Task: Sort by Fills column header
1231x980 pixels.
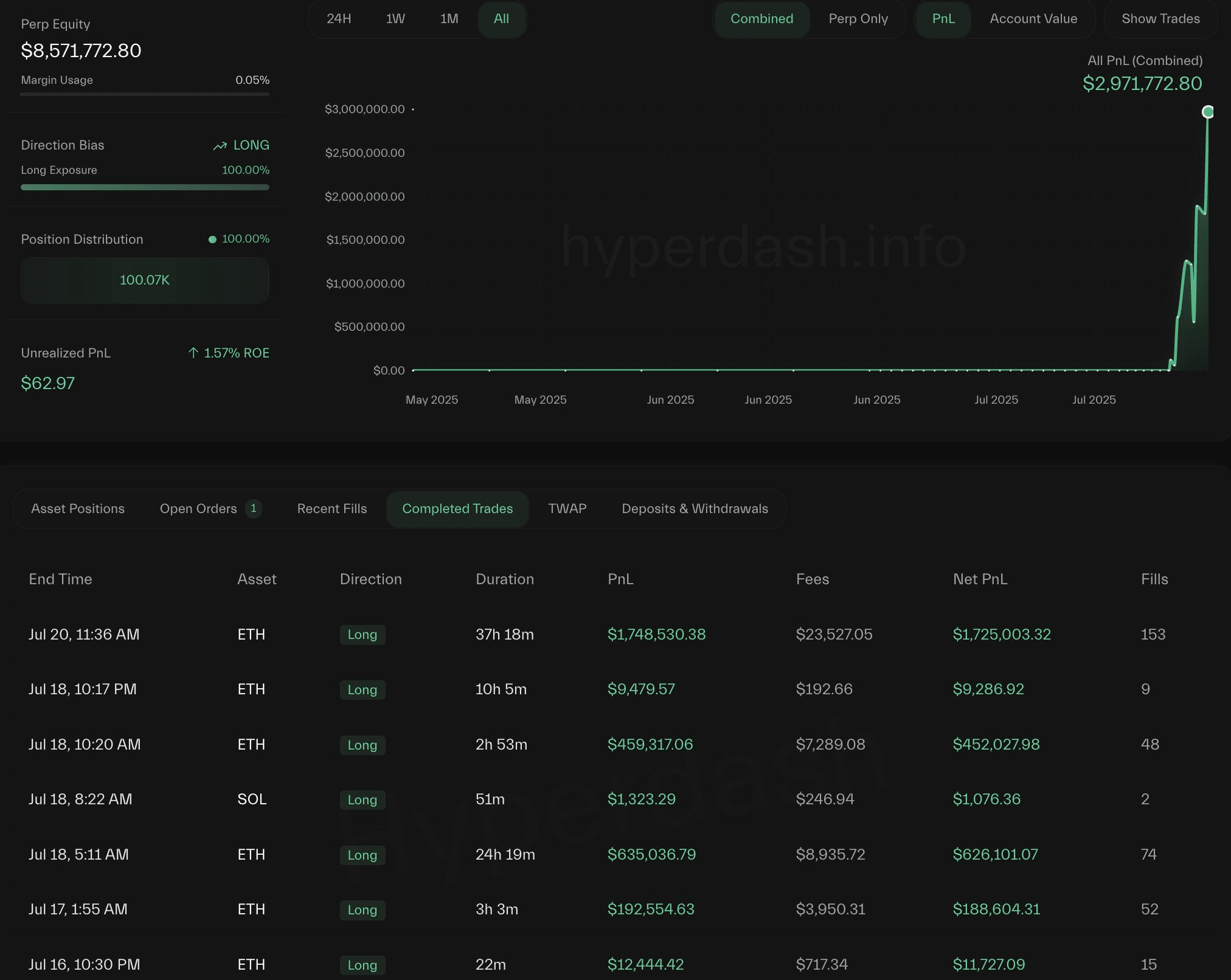Action: [1154, 579]
